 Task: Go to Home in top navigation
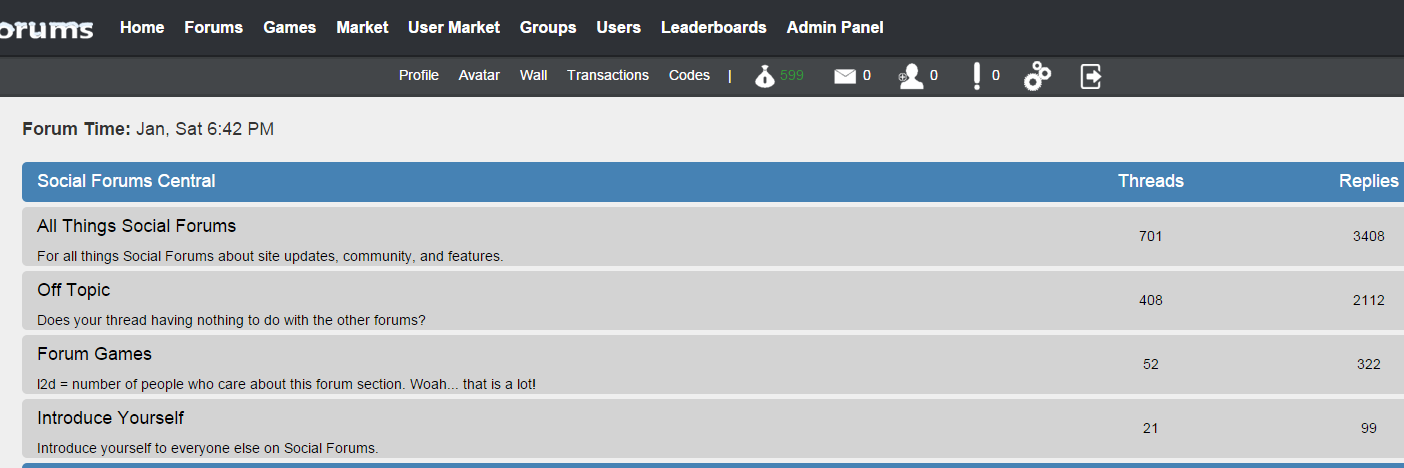point(142,28)
